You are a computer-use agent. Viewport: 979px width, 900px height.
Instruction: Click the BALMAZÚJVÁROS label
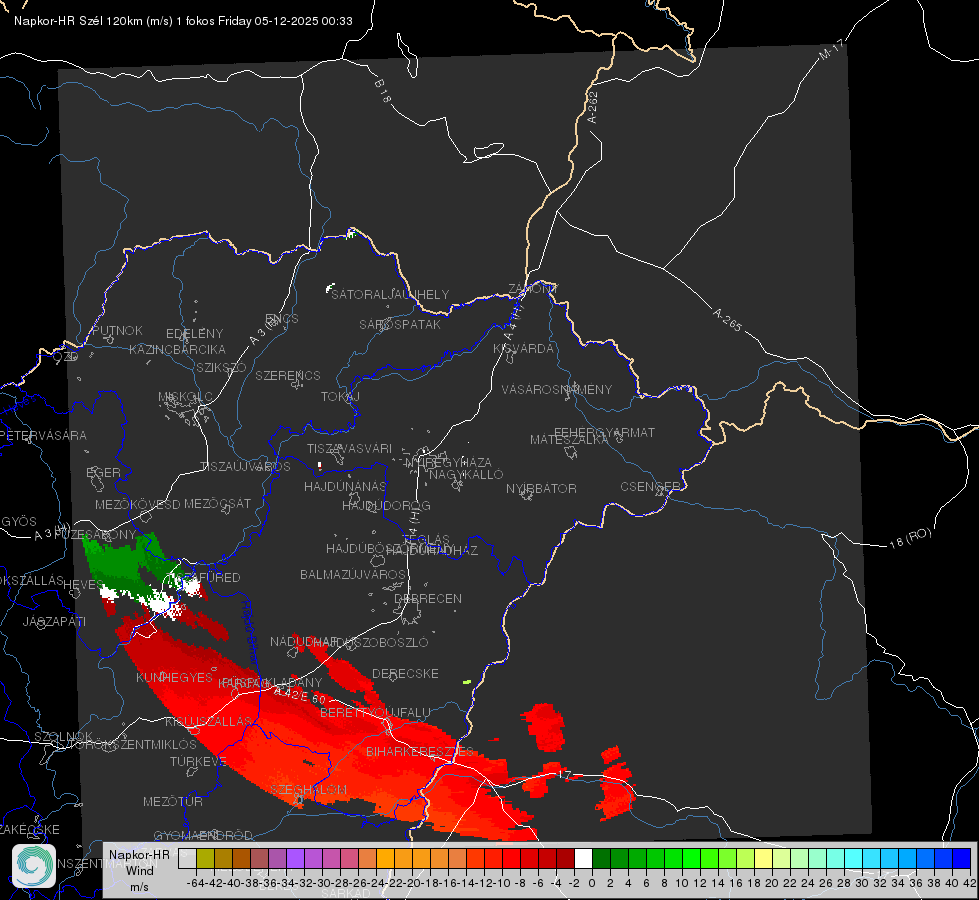click(x=353, y=574)
